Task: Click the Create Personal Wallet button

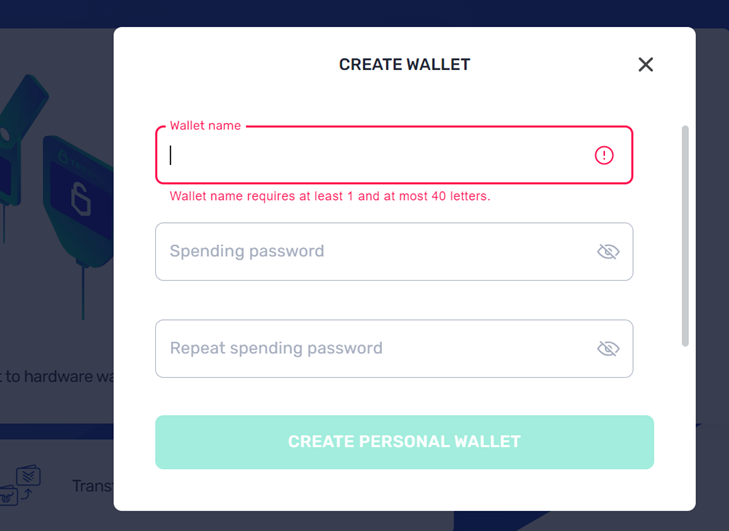Action: coord(404,442)
